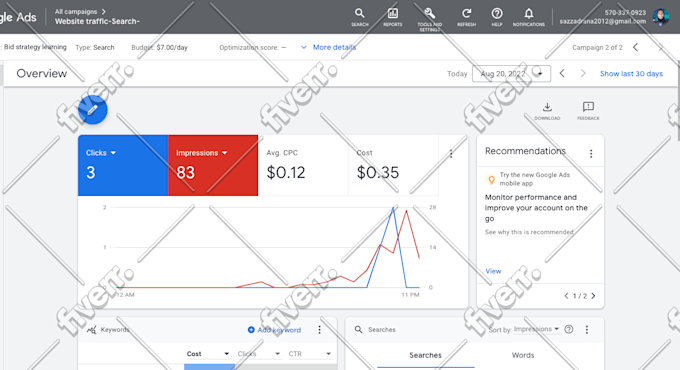Click the Optimization score text
680x370 pixels.
[252, 47]
